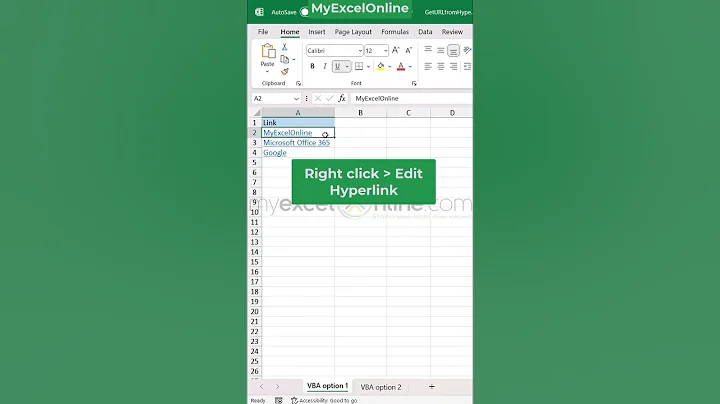Activate the Format Painter brush
720x404 pixels.
click(x=285, y=71)
